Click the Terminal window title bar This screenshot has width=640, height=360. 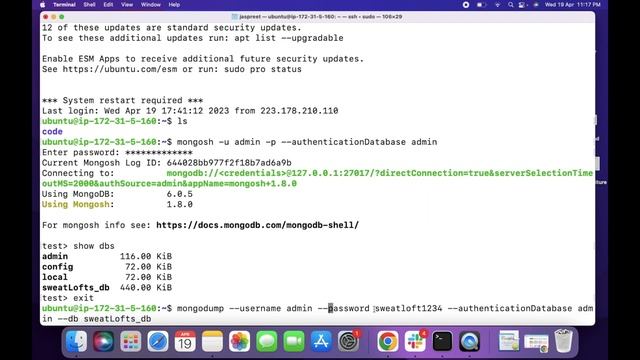pyautogui.click(x=317, y=17)
